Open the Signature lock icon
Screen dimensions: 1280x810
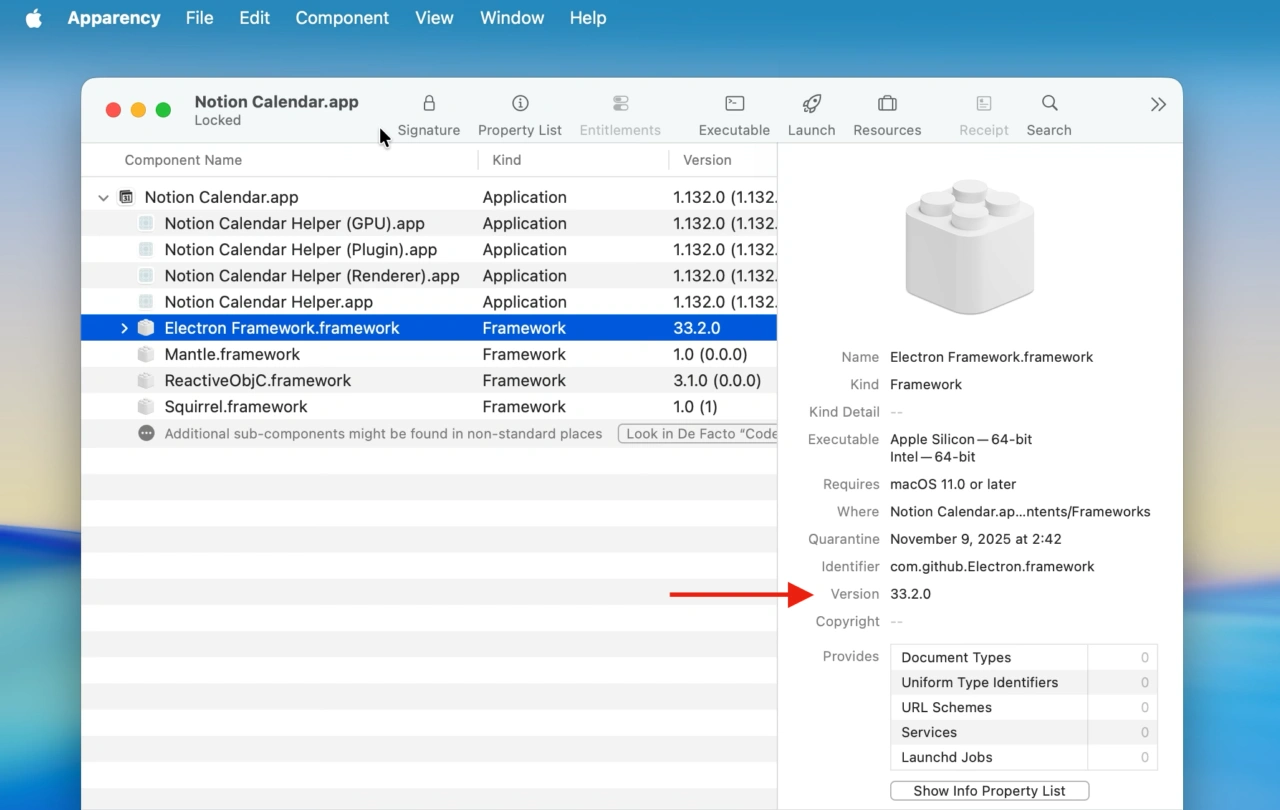(429, 104)
